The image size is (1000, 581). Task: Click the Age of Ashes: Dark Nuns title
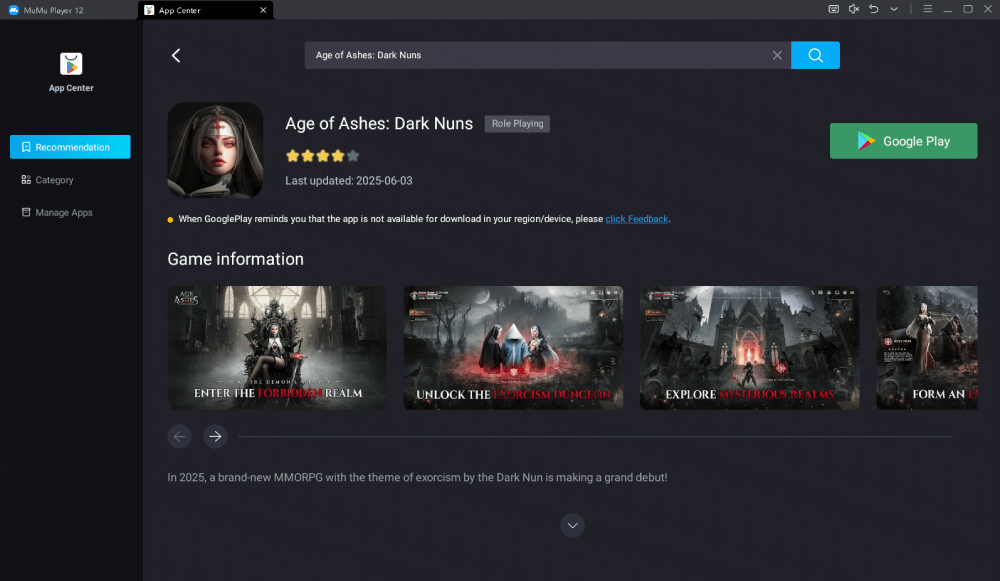coord(379,123)
